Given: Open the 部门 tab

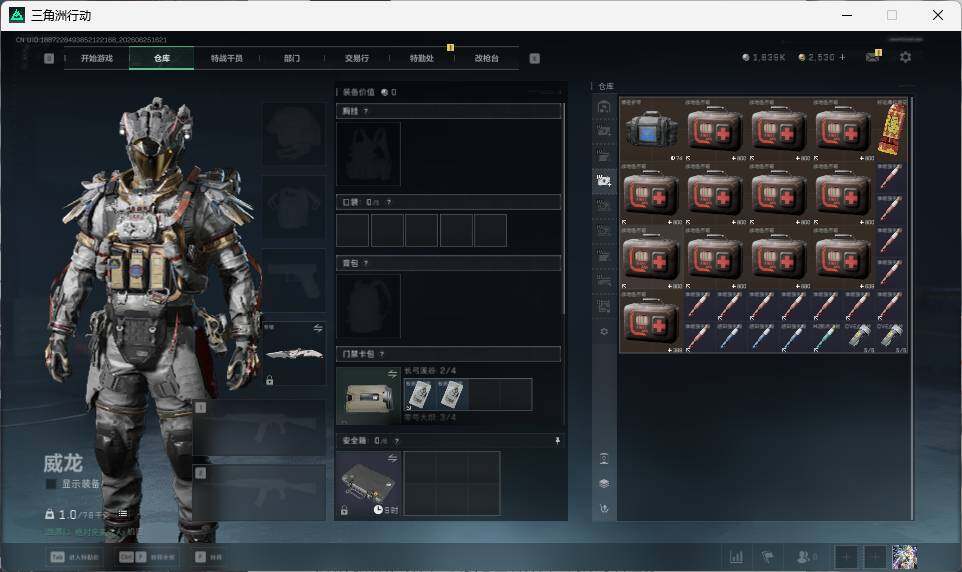Looking at the screenshot, I should tap(292, 58).
